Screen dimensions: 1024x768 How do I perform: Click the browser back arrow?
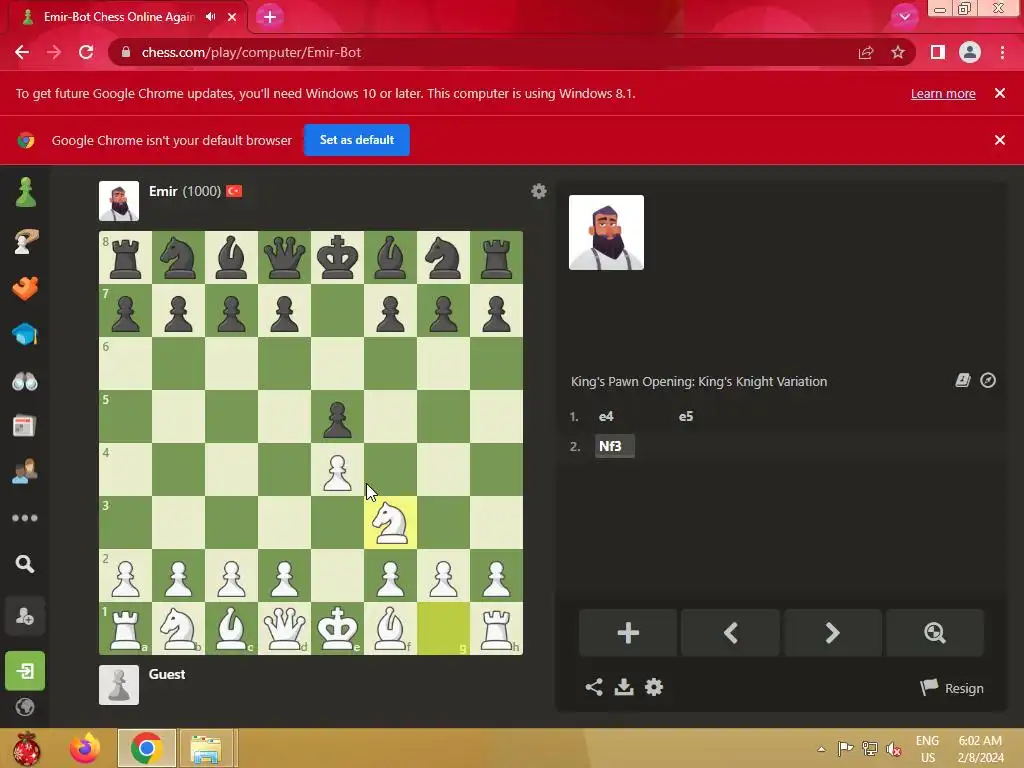coord(22,52)
